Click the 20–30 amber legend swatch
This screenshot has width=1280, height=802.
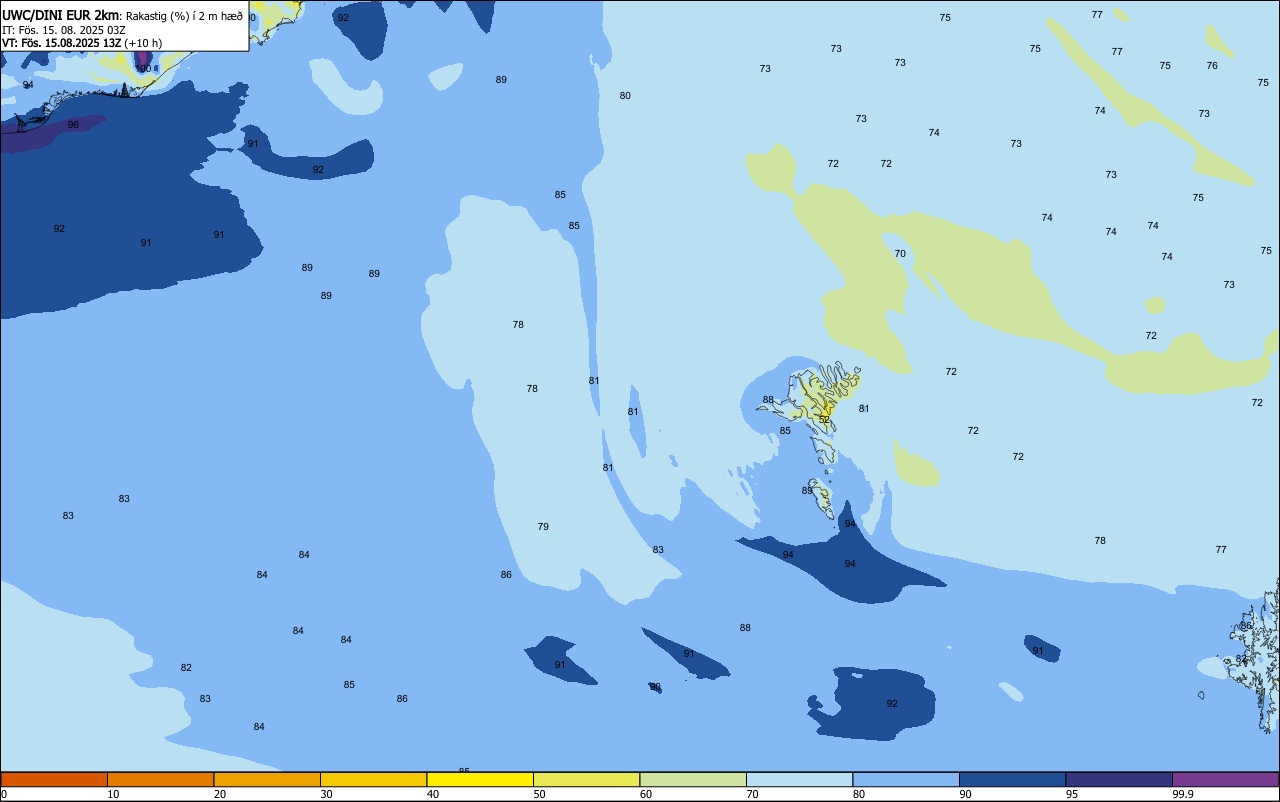(267, 779)
